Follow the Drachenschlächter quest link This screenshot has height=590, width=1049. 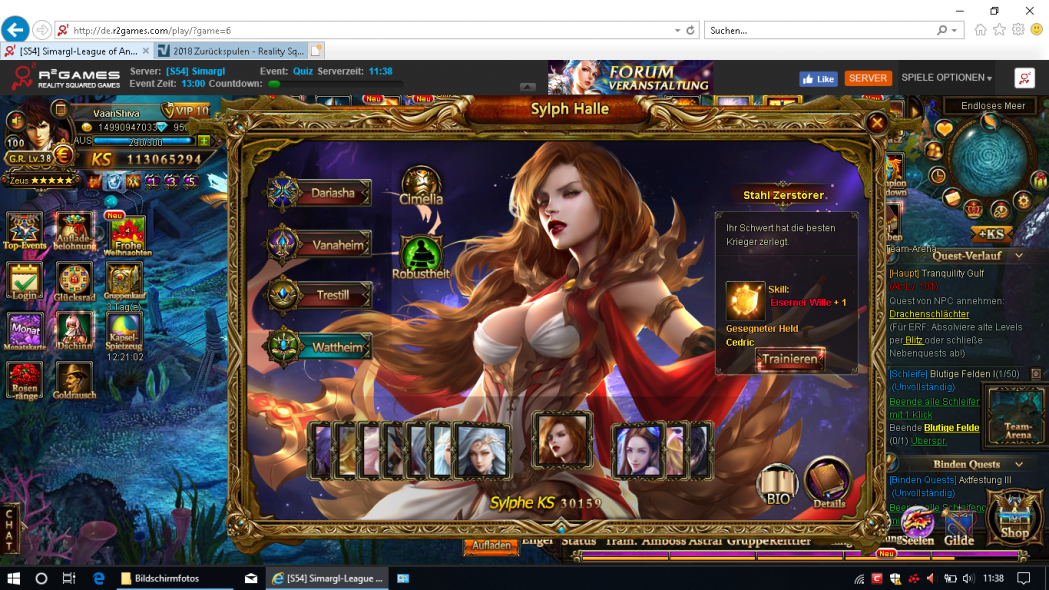[929, 314]
